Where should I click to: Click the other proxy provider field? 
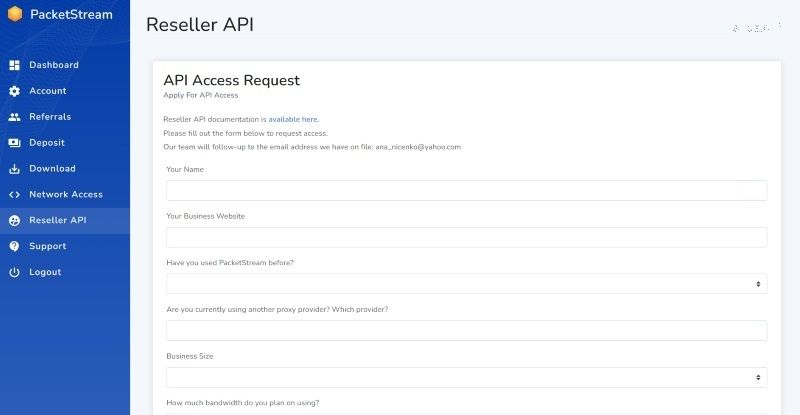466,331
